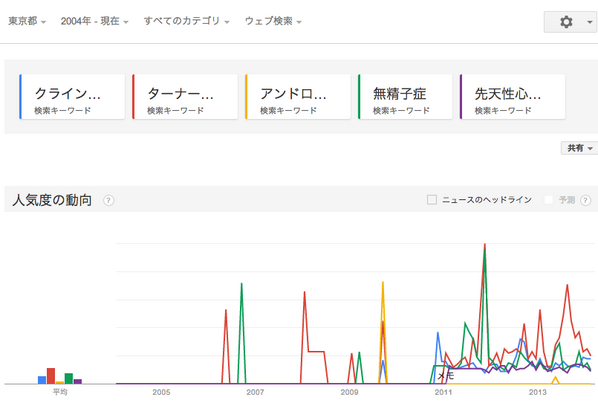Click the help icon next to 予測
598x403 pixels.
(x=585, y=200)
